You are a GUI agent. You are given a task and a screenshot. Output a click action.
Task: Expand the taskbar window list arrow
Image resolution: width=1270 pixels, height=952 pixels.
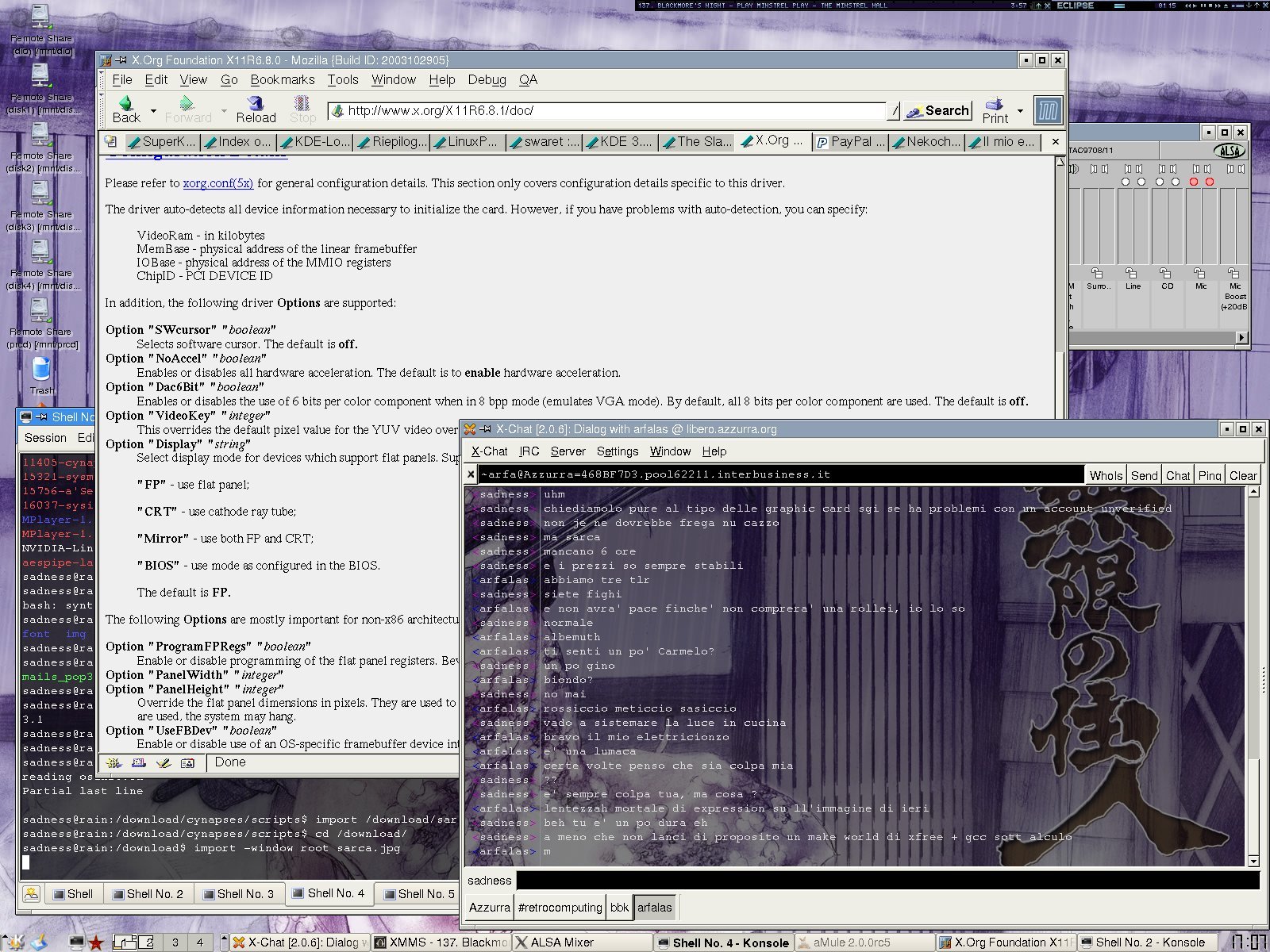click(x=224, y=942)
